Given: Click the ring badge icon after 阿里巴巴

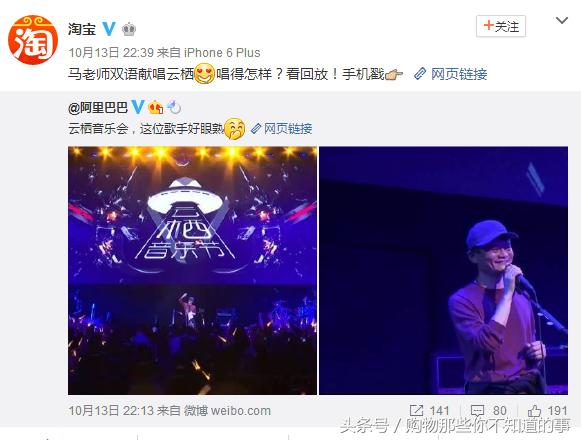Looking at the screenshot, I should pos(174,107).
